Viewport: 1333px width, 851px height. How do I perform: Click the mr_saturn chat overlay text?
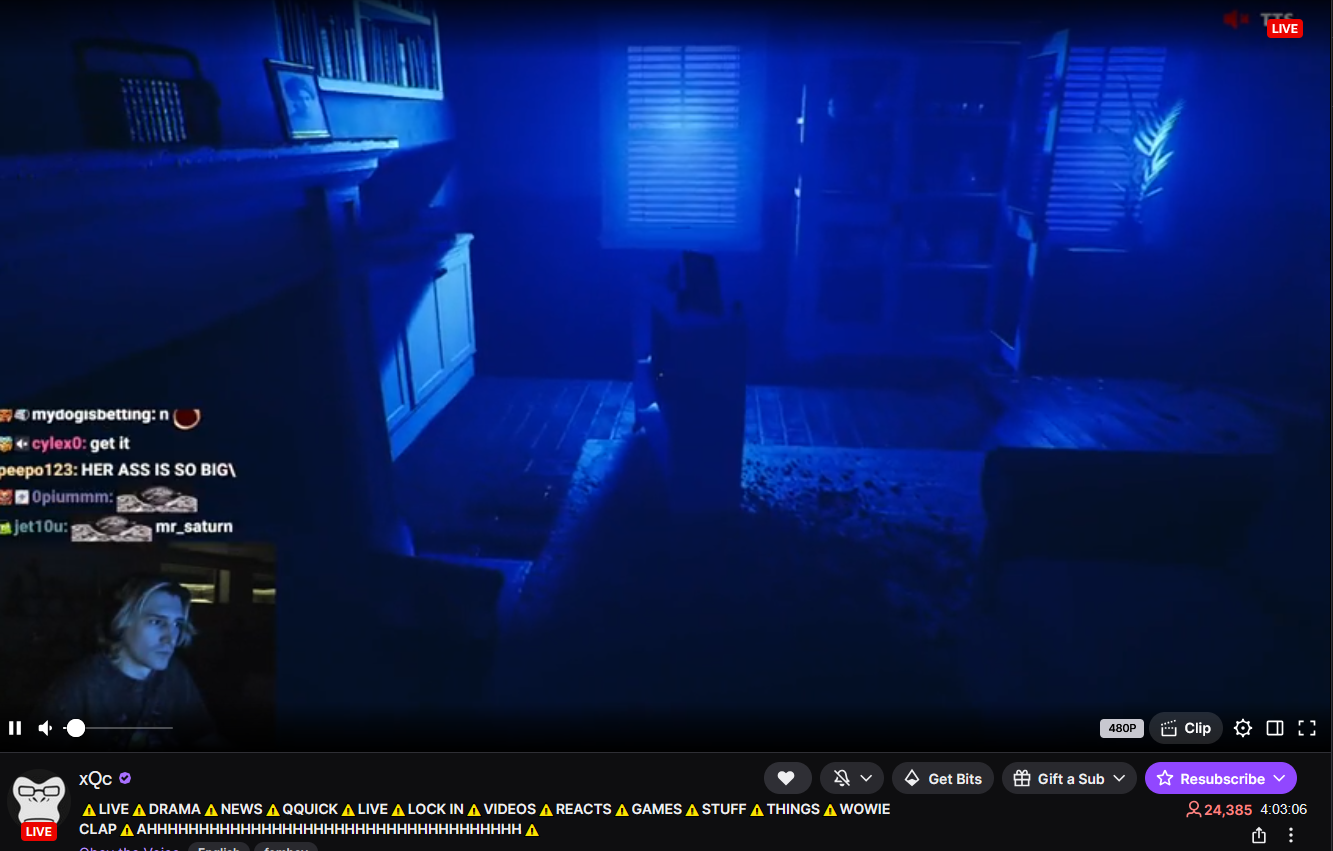tap(194, 527)
